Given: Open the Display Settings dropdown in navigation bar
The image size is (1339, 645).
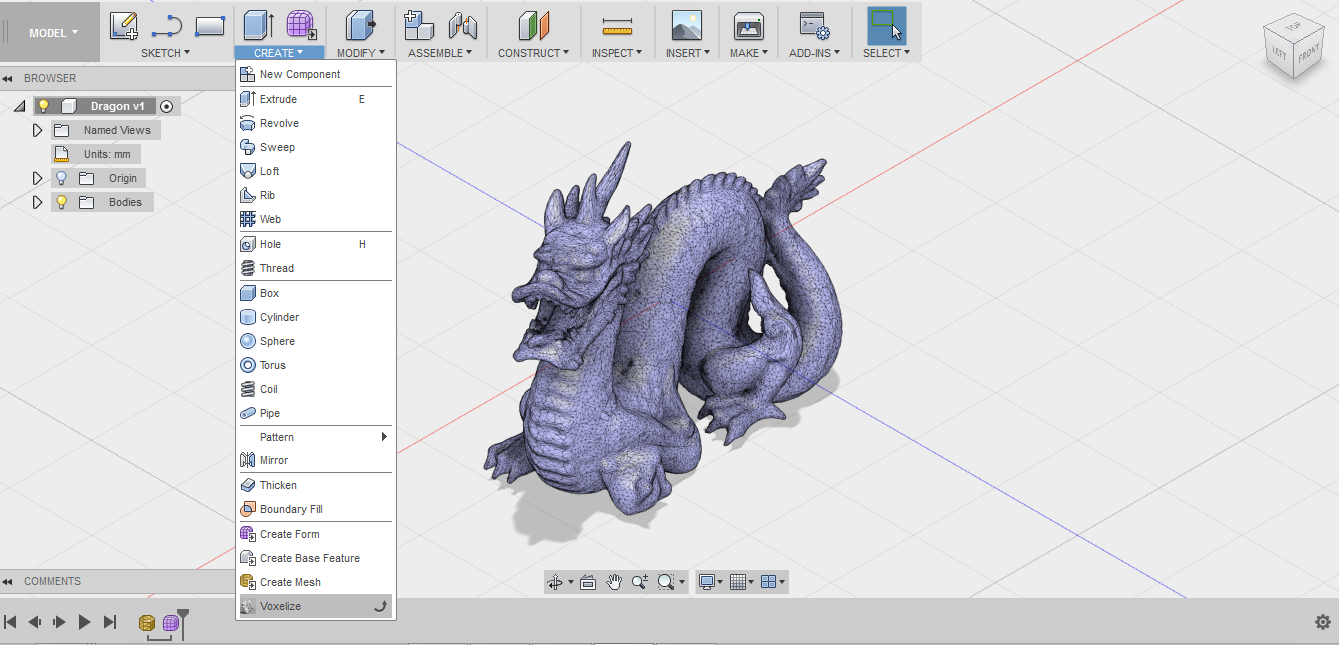Looking at the screenshot, I should point(711,582).
